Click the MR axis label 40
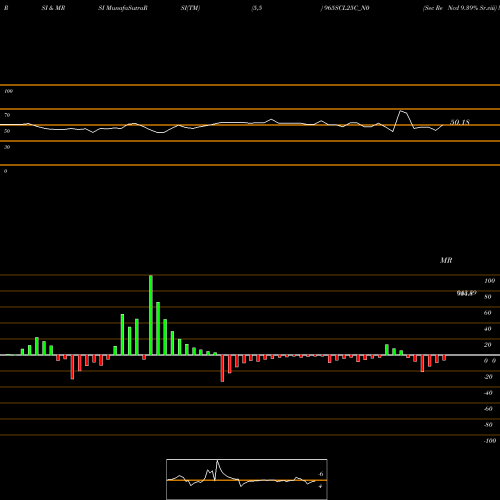This screenshot has width=500, height=500. point(488,329)
